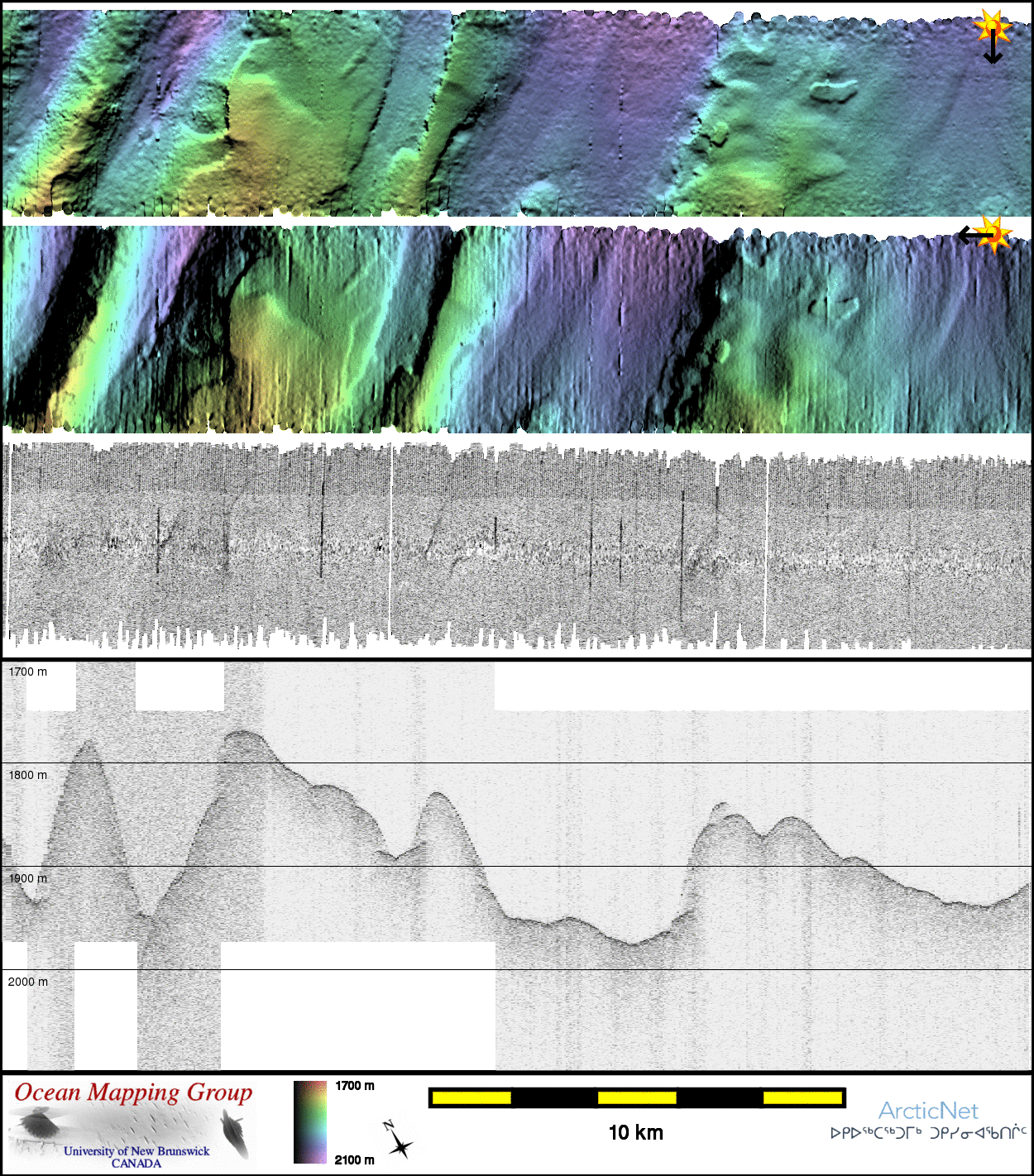
Task: Select the 2000 m depth axis label
Action: (28, 982)
